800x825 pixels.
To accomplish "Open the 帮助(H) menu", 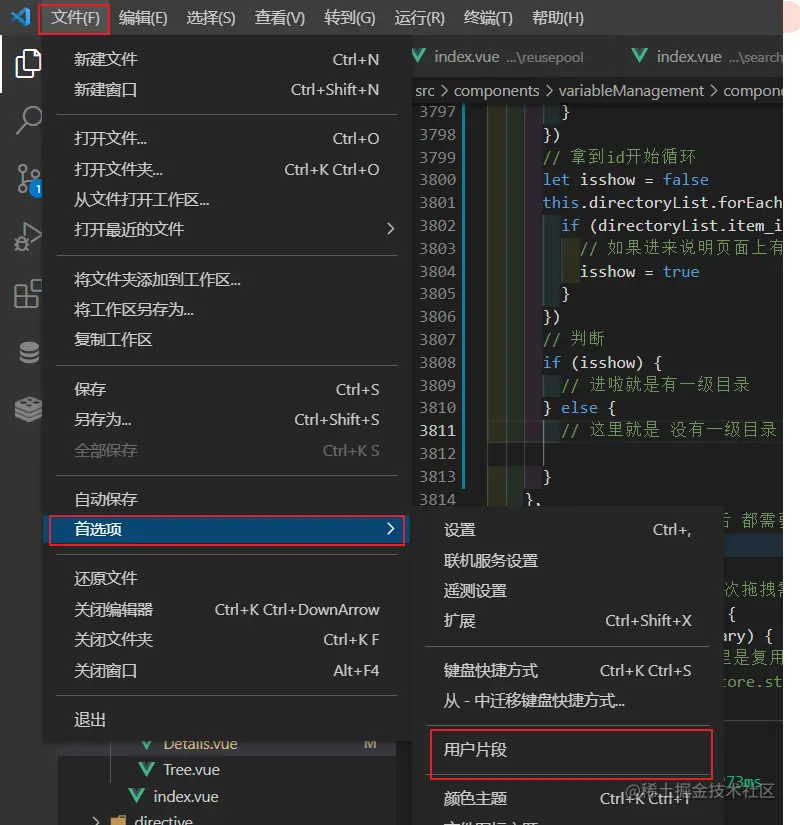I will point(557,18).
